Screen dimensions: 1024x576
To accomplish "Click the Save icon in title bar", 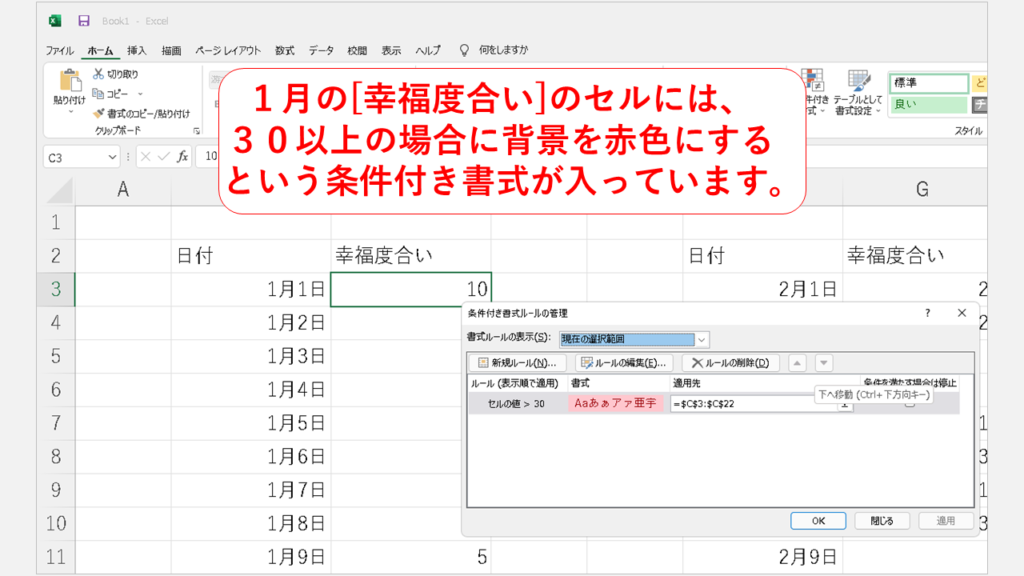I will [x=83, y=20].
